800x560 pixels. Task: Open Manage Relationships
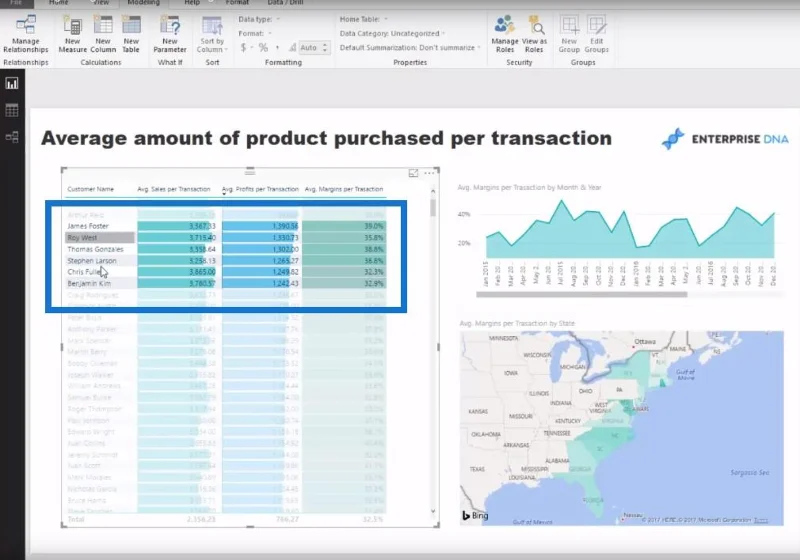pyautogui.click(x=26, y=34)
